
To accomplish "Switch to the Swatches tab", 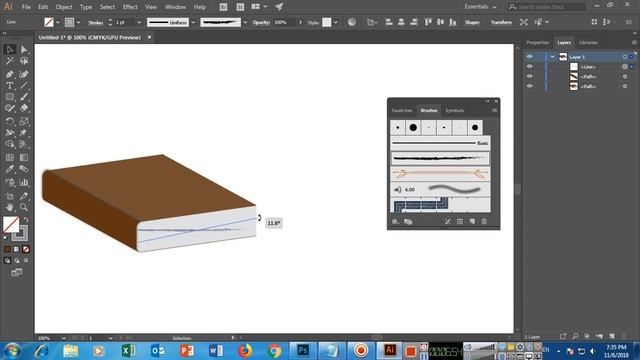I will pyautogui.click(x=402, y=111).
